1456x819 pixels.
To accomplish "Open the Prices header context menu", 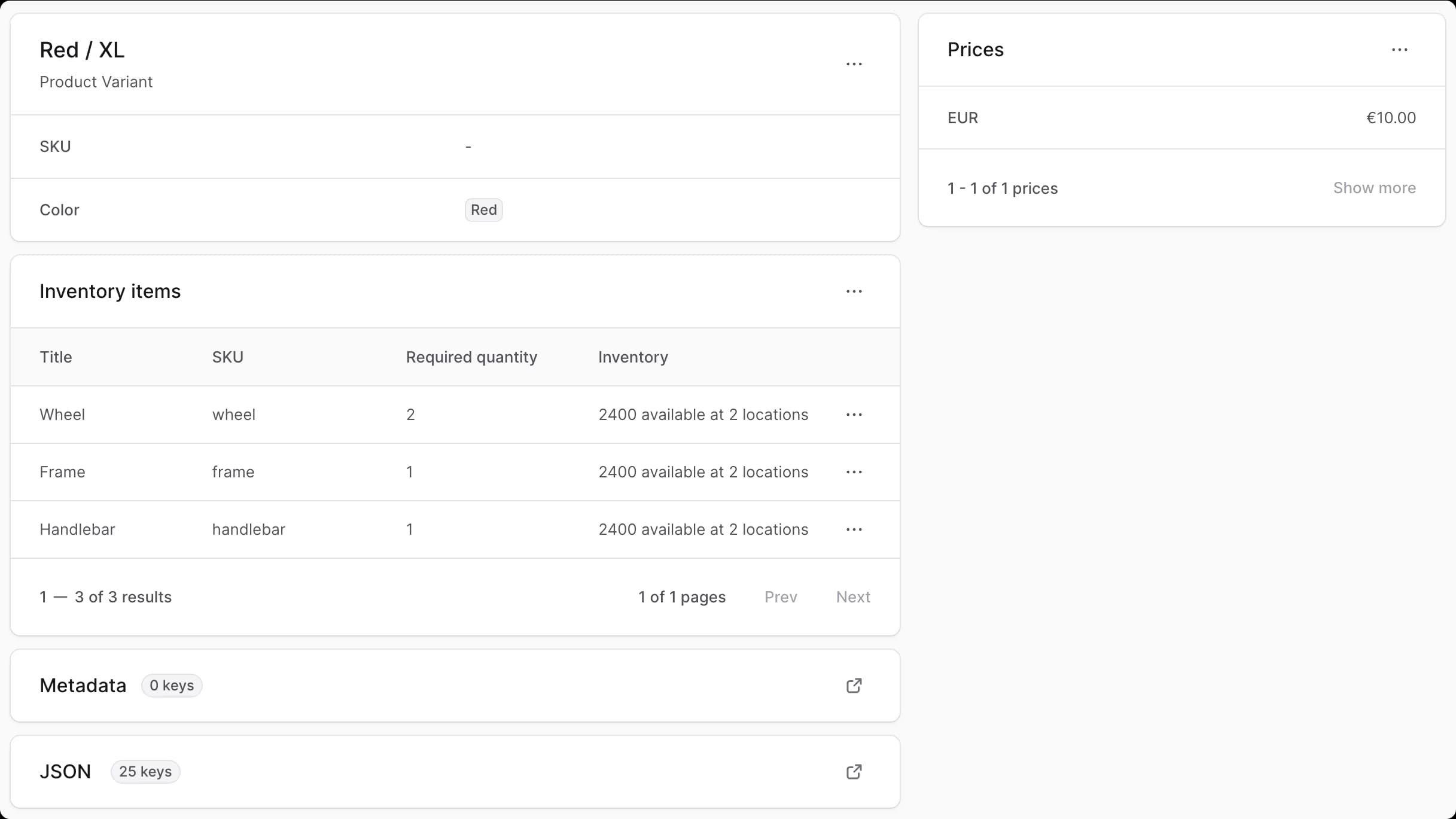I will point(1400,50).
